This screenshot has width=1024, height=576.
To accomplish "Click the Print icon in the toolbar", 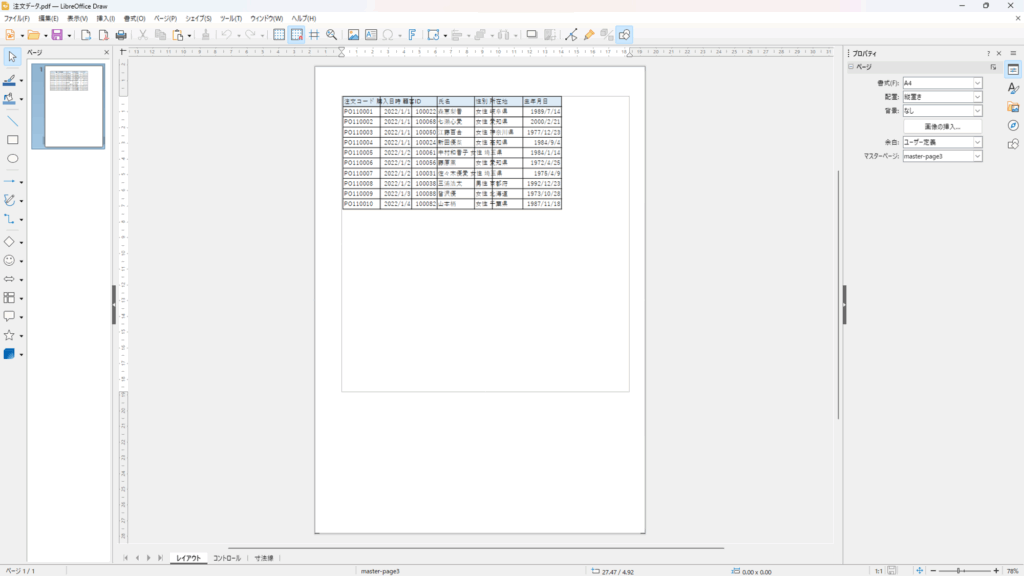I will 121,35.
